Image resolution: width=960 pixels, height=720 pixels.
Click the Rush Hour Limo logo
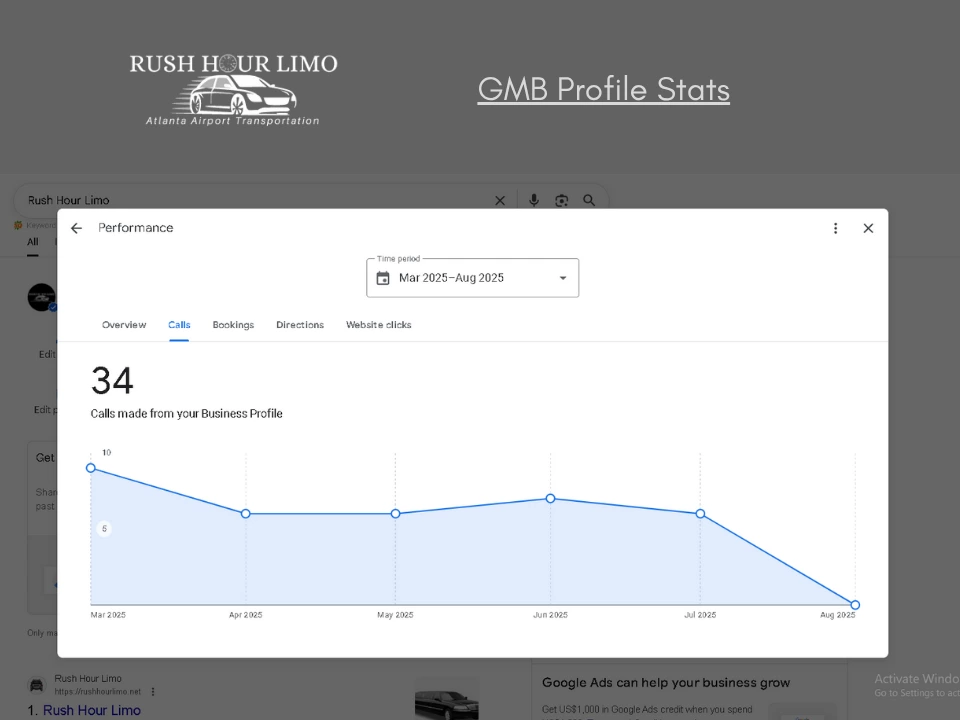point(233,90)
